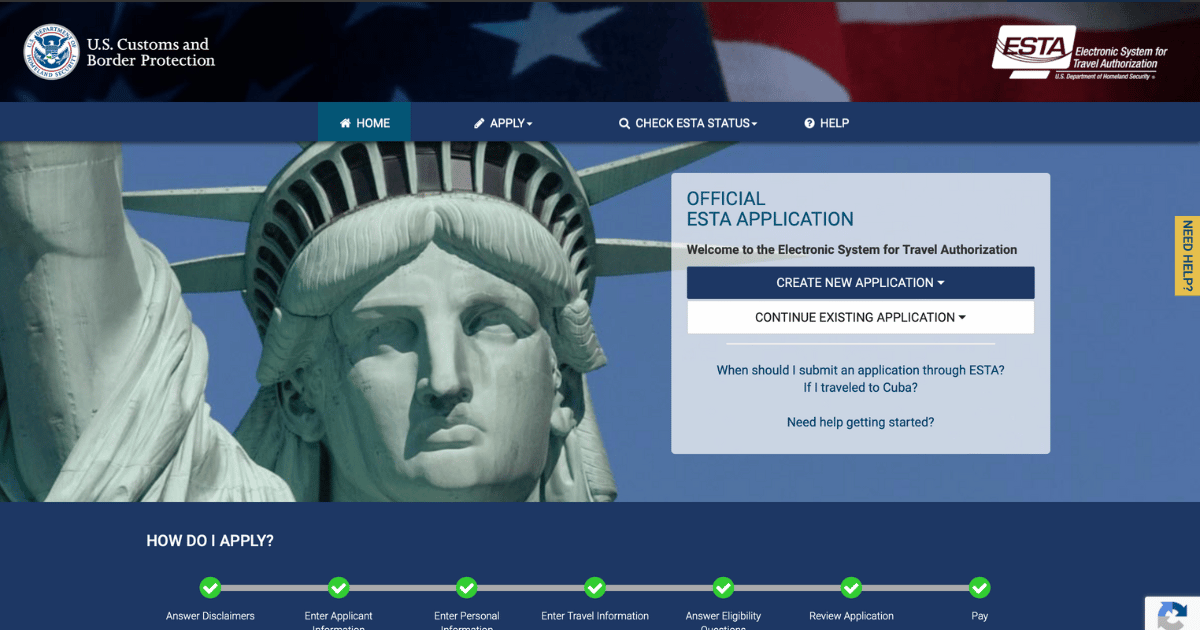
Task: Open the Check ESTA Status menu
Action: (688, 123)
